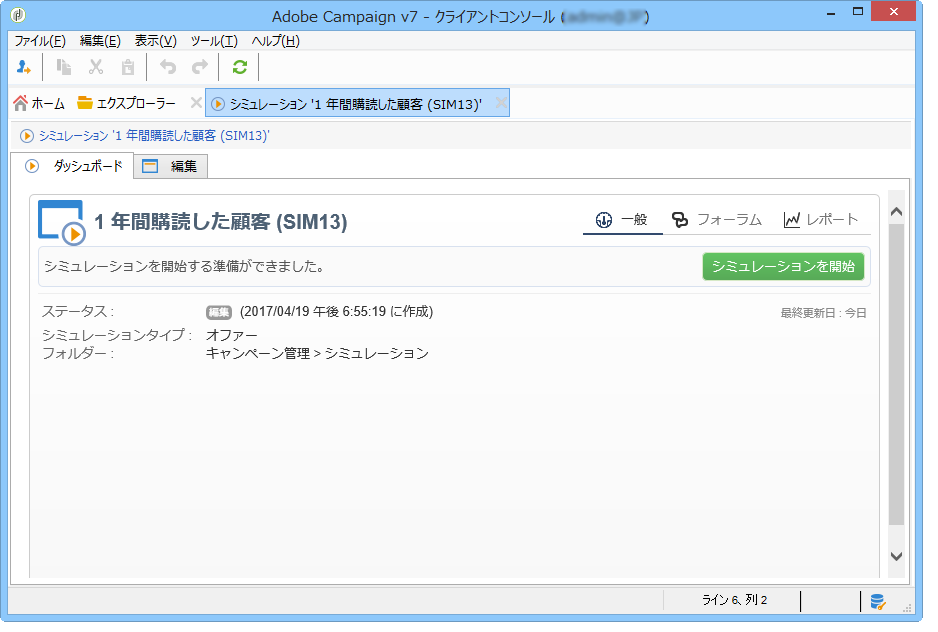Open the レポート section

(x=821, y=220)
